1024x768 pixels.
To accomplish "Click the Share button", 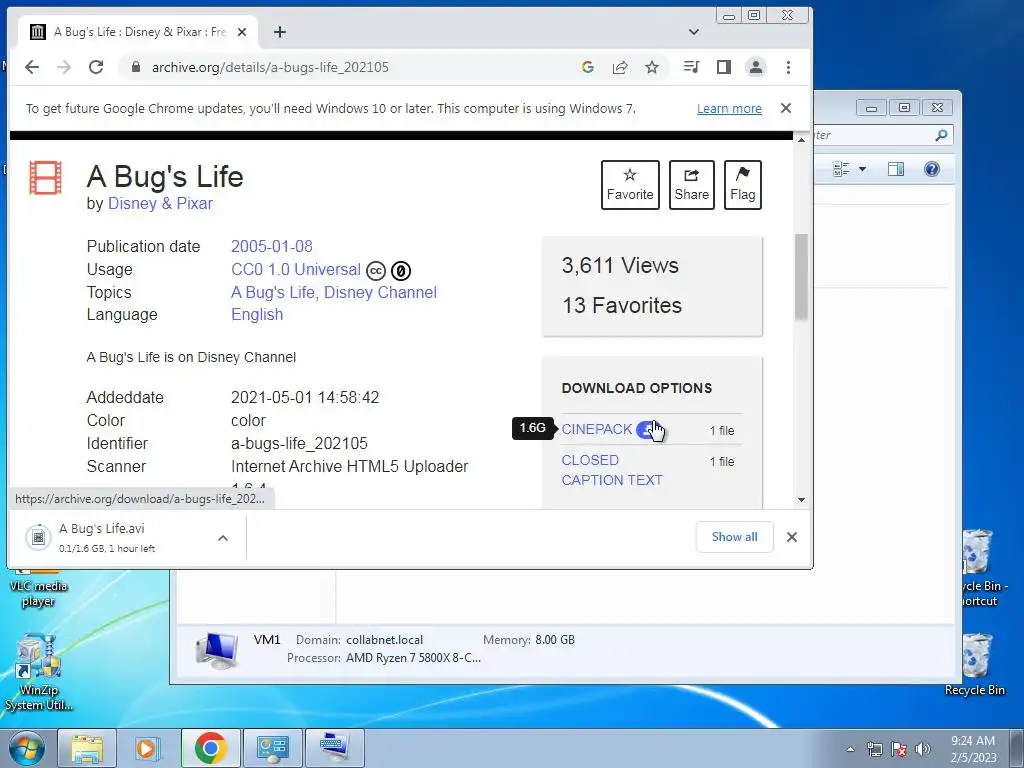I will (x=692, y=185).
